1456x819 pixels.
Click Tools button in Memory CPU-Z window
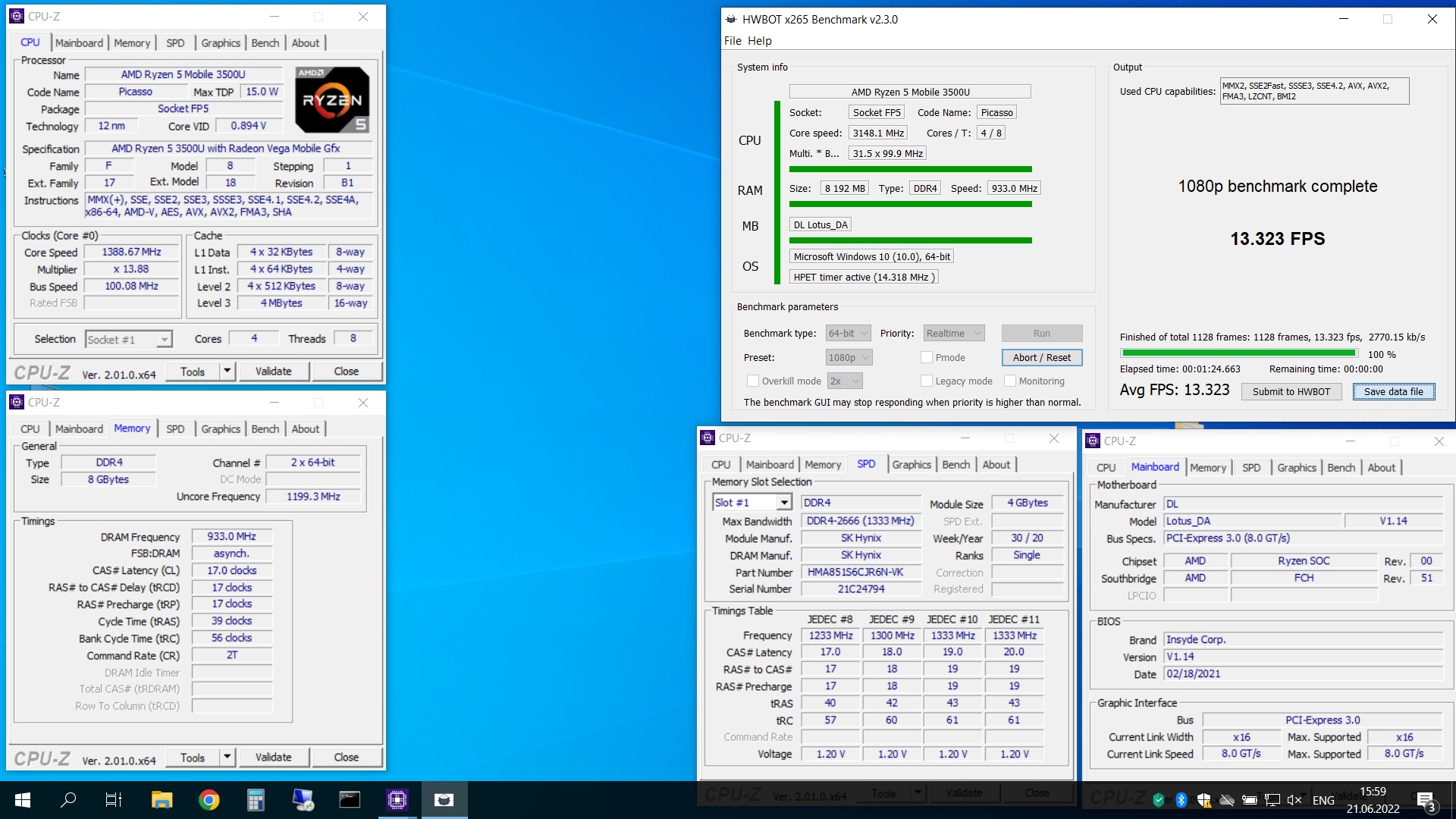(193, 757)
